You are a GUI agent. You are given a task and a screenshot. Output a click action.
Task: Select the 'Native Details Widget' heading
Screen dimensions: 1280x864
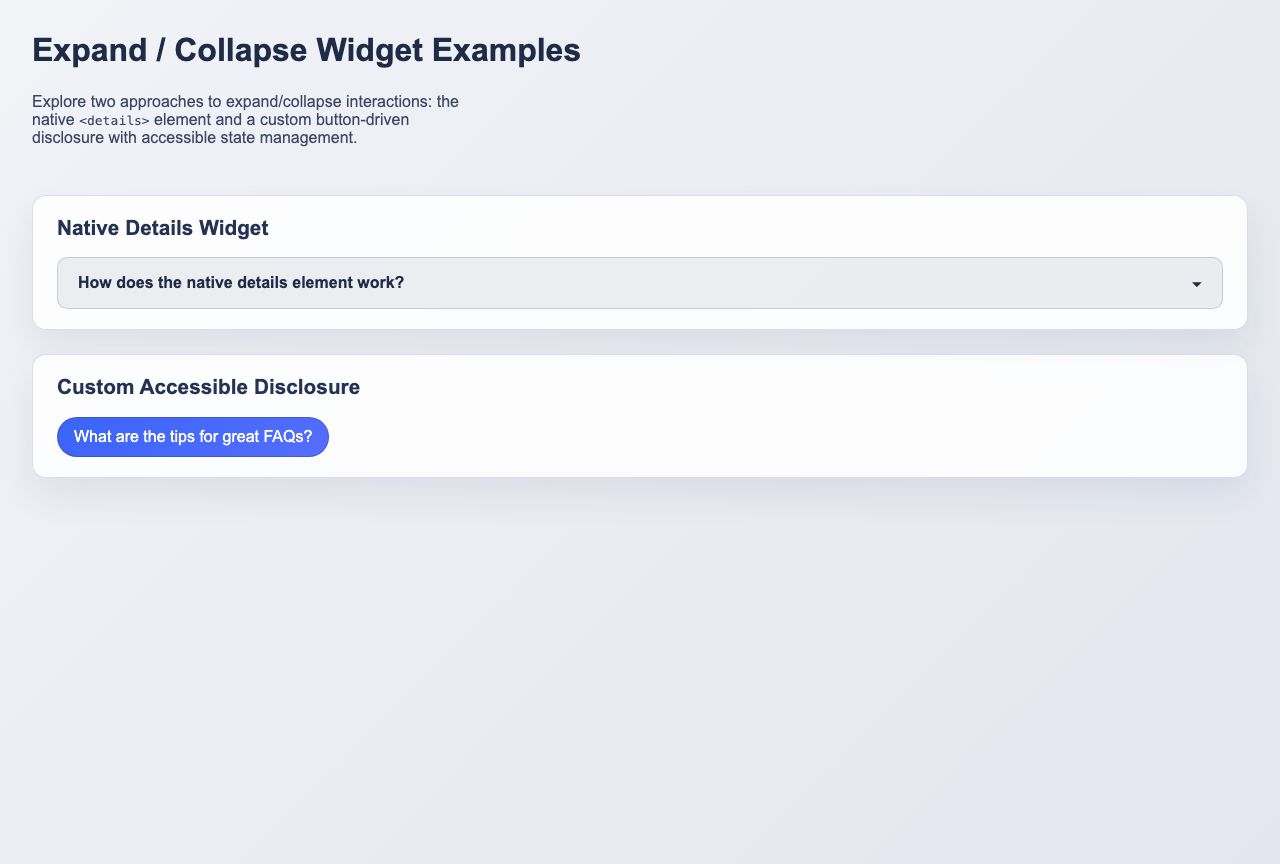162,228
